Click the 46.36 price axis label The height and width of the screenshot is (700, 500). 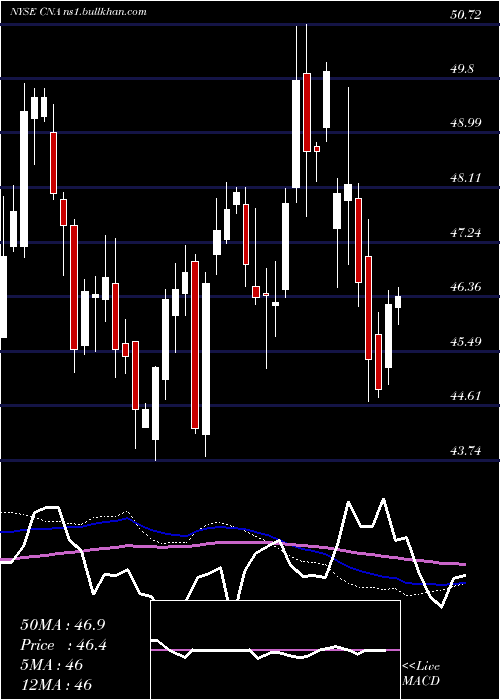click(466, 287)
